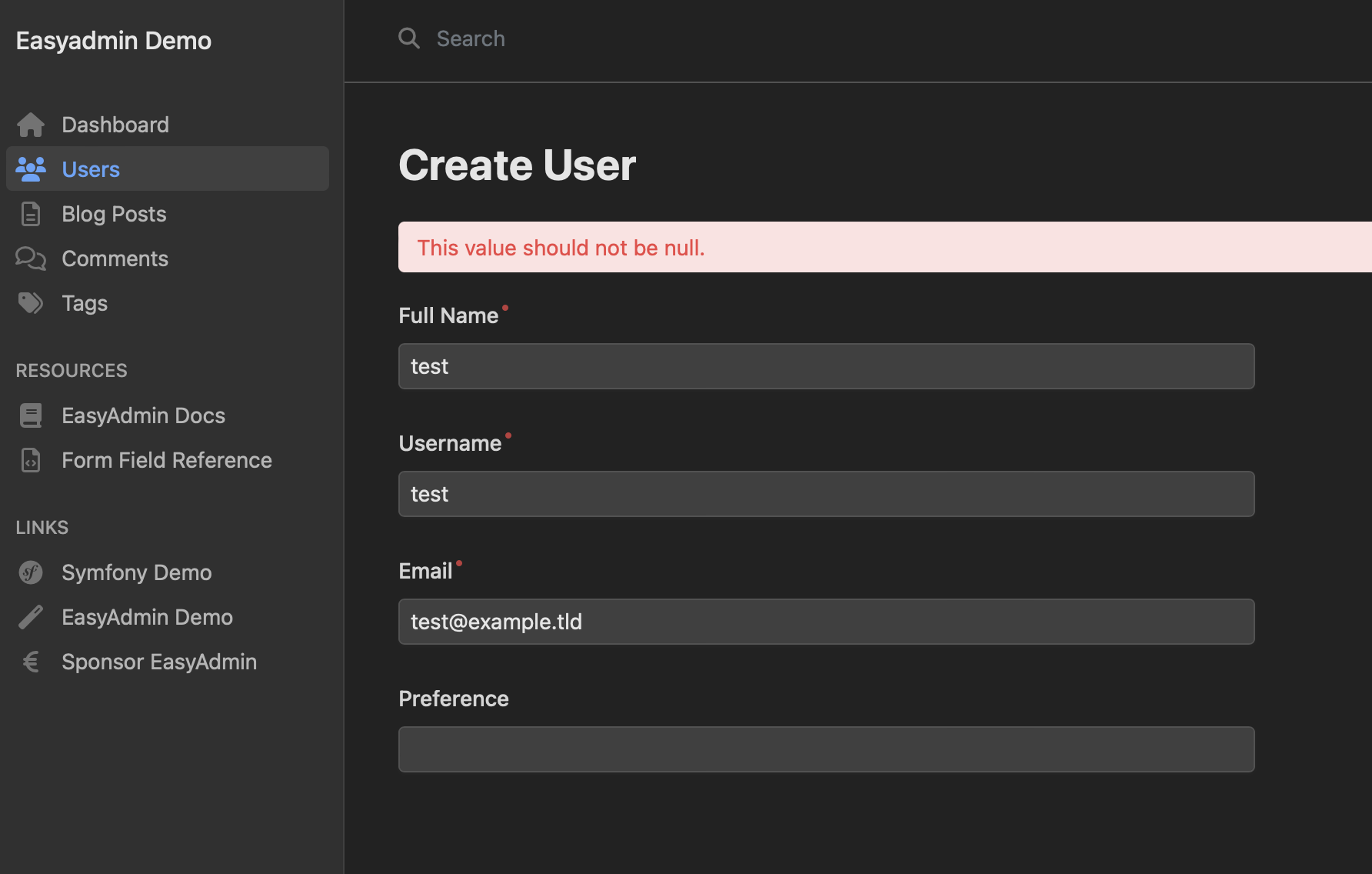Click the Easyadmin Demo heading

[113, 40]
